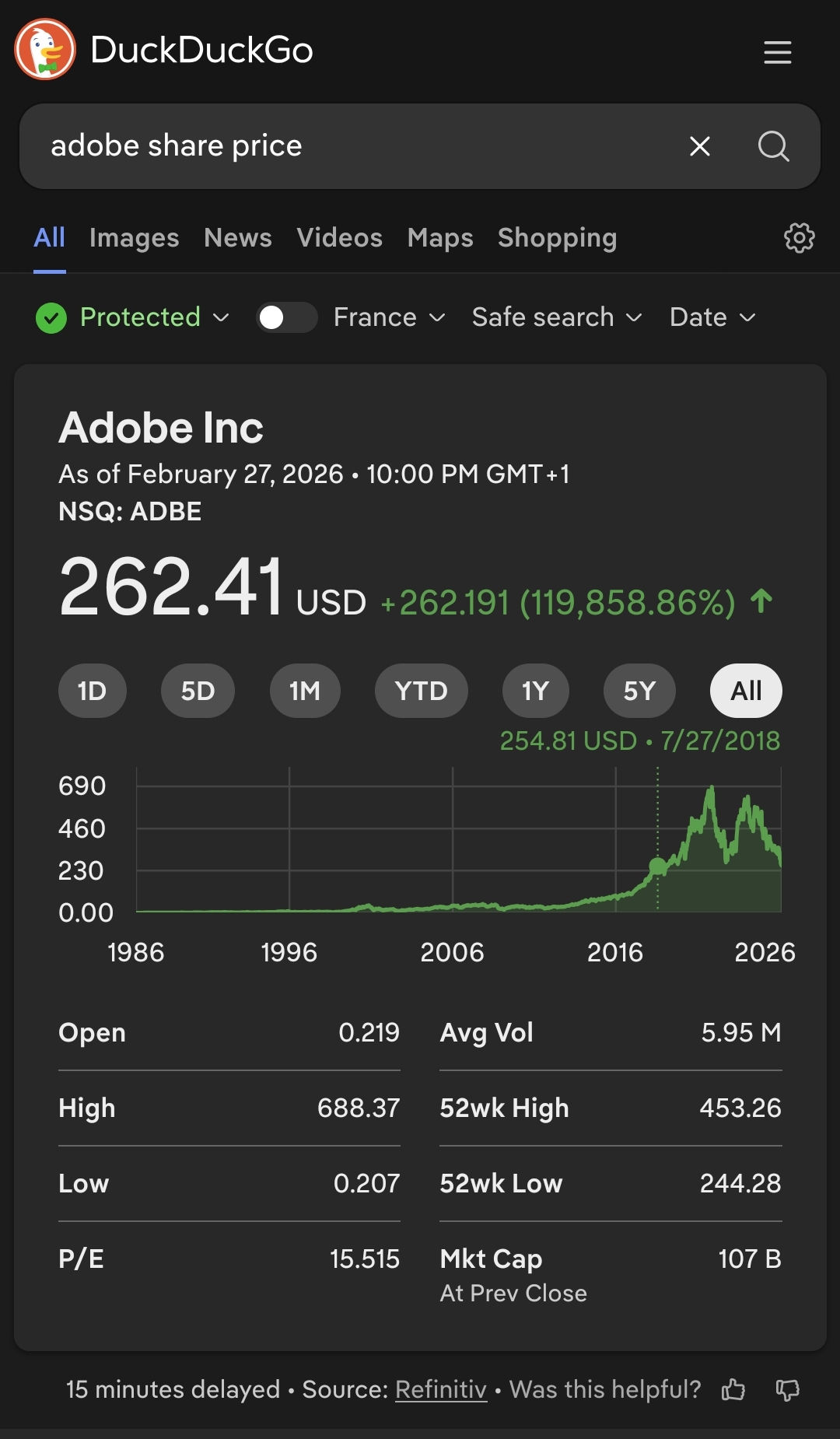Viewport: 840px width, 1439px height.
Task: Open search settings gear icon
Action: coord(799,238)
